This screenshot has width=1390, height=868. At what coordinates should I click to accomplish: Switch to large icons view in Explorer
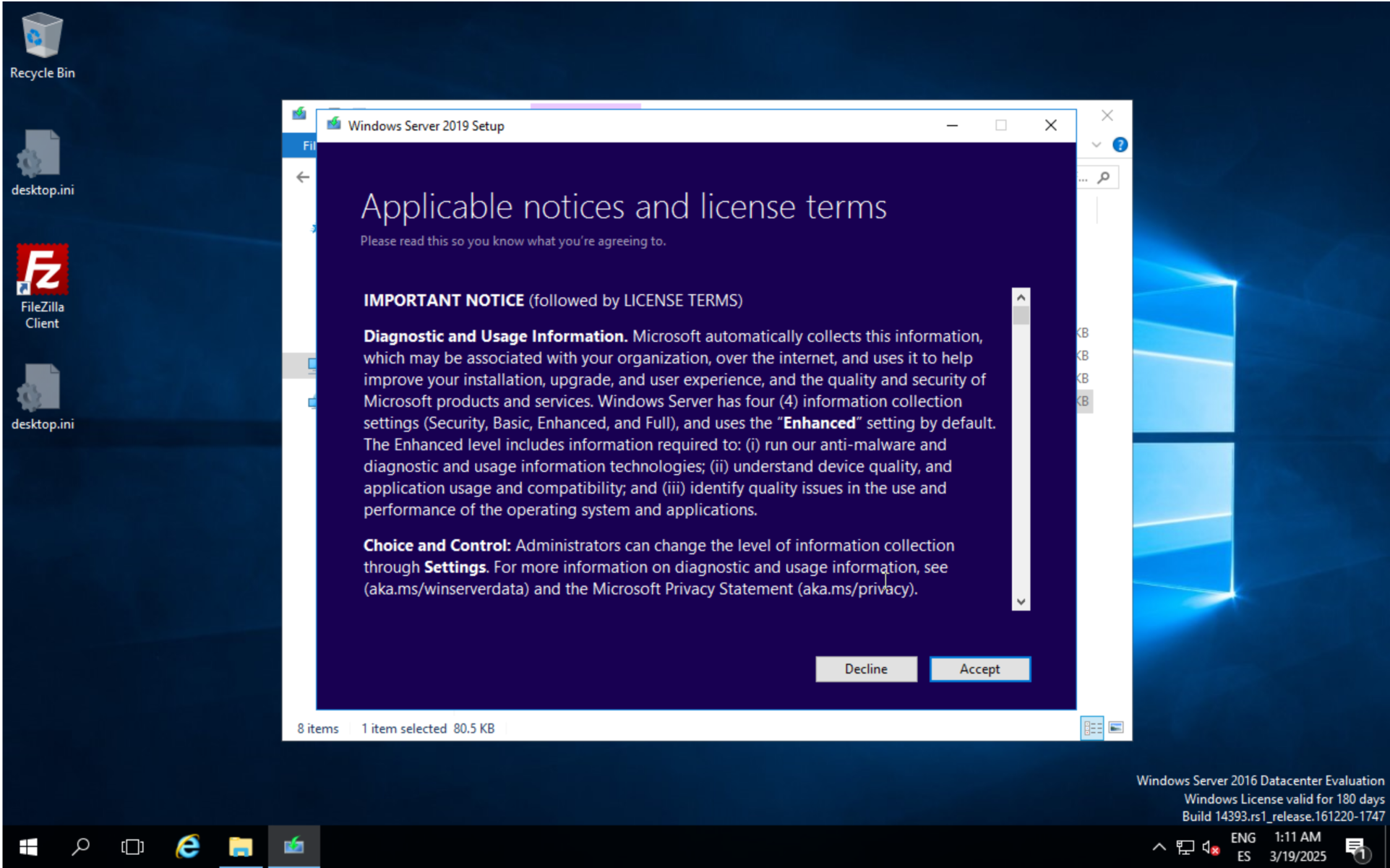click(x=1116, y=728)
